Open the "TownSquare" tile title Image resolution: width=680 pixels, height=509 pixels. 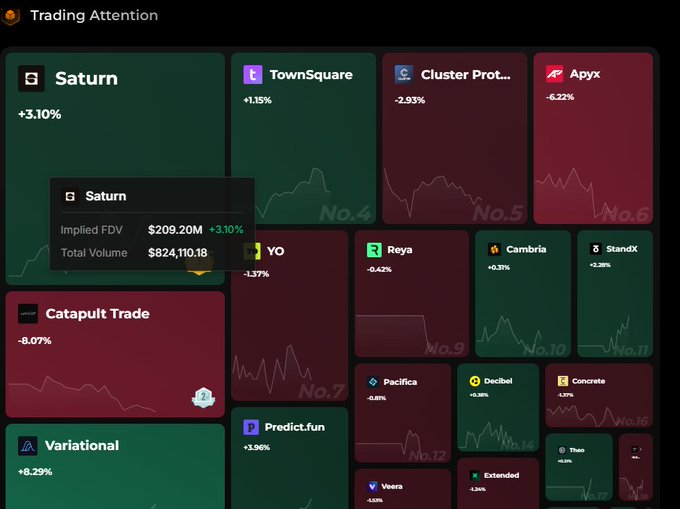tap(311, 75)
